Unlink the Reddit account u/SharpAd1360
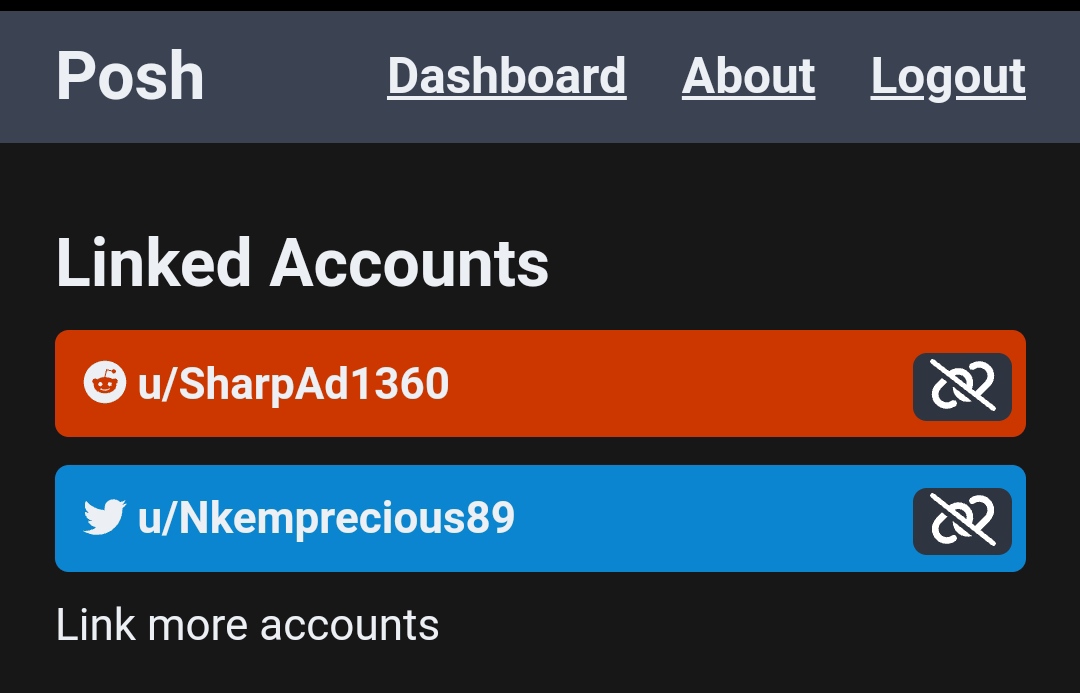Viewport: 1080px width, 693px height. point(962,386)
